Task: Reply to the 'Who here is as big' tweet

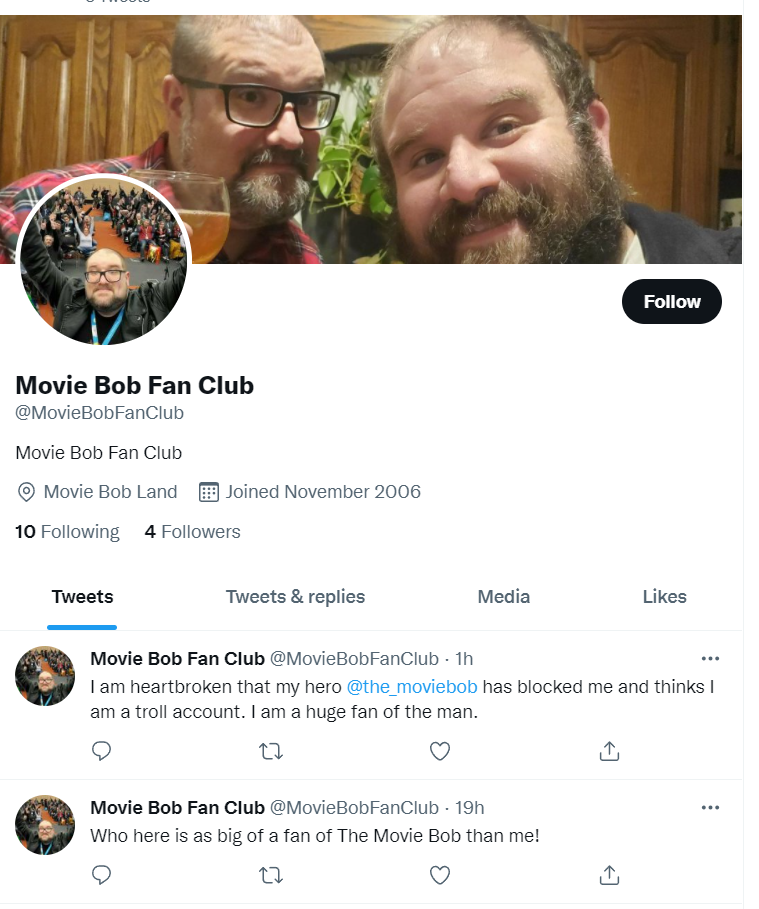Action: click(x=101, y=874)
